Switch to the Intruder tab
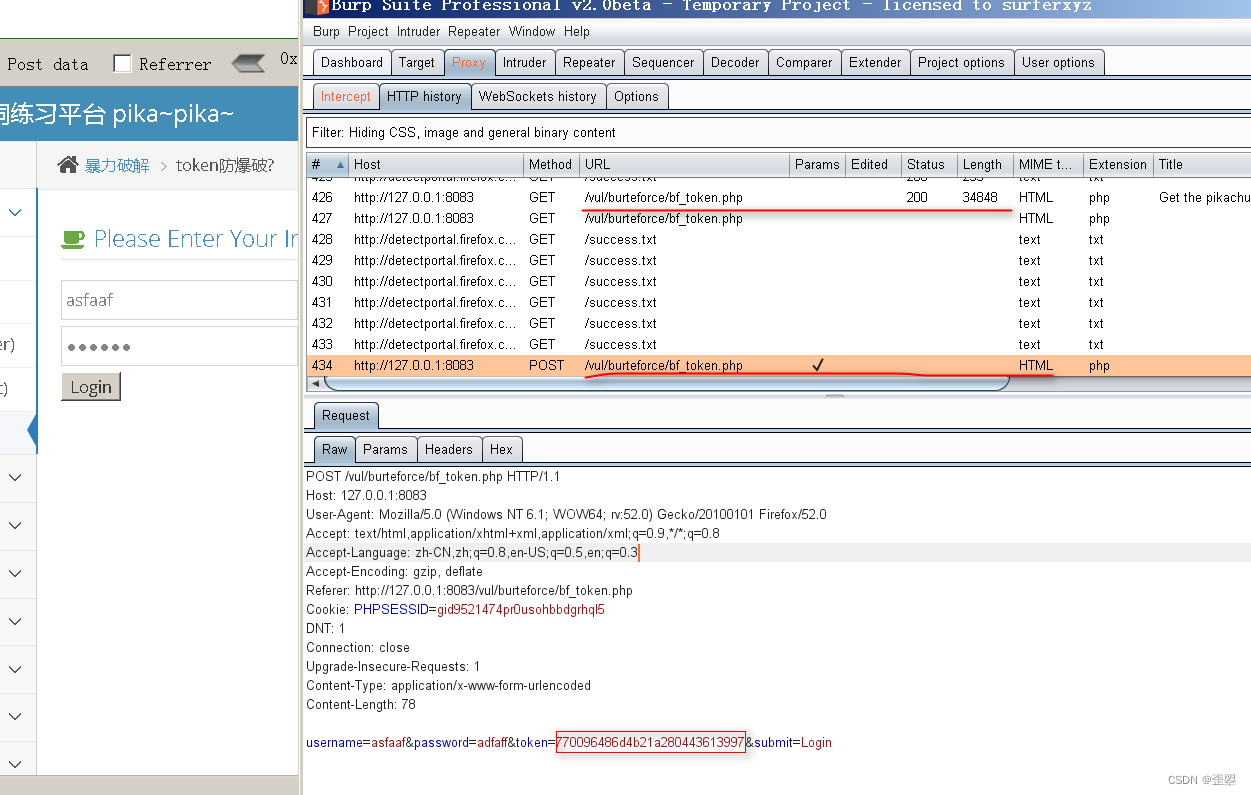Viewport: 1251px width, 795px height. [x=525, y=62]
